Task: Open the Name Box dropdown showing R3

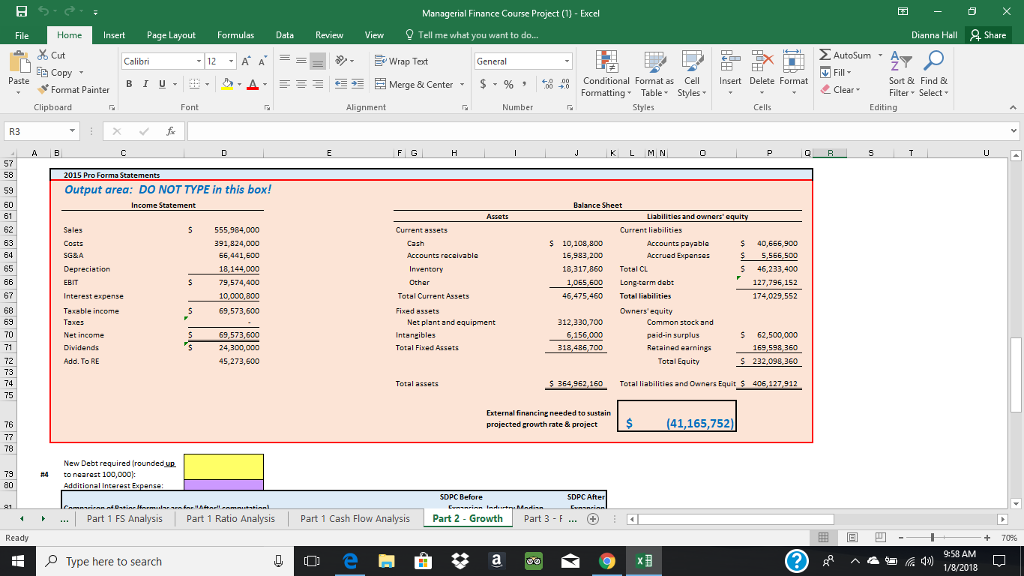Action: (72, 131)
